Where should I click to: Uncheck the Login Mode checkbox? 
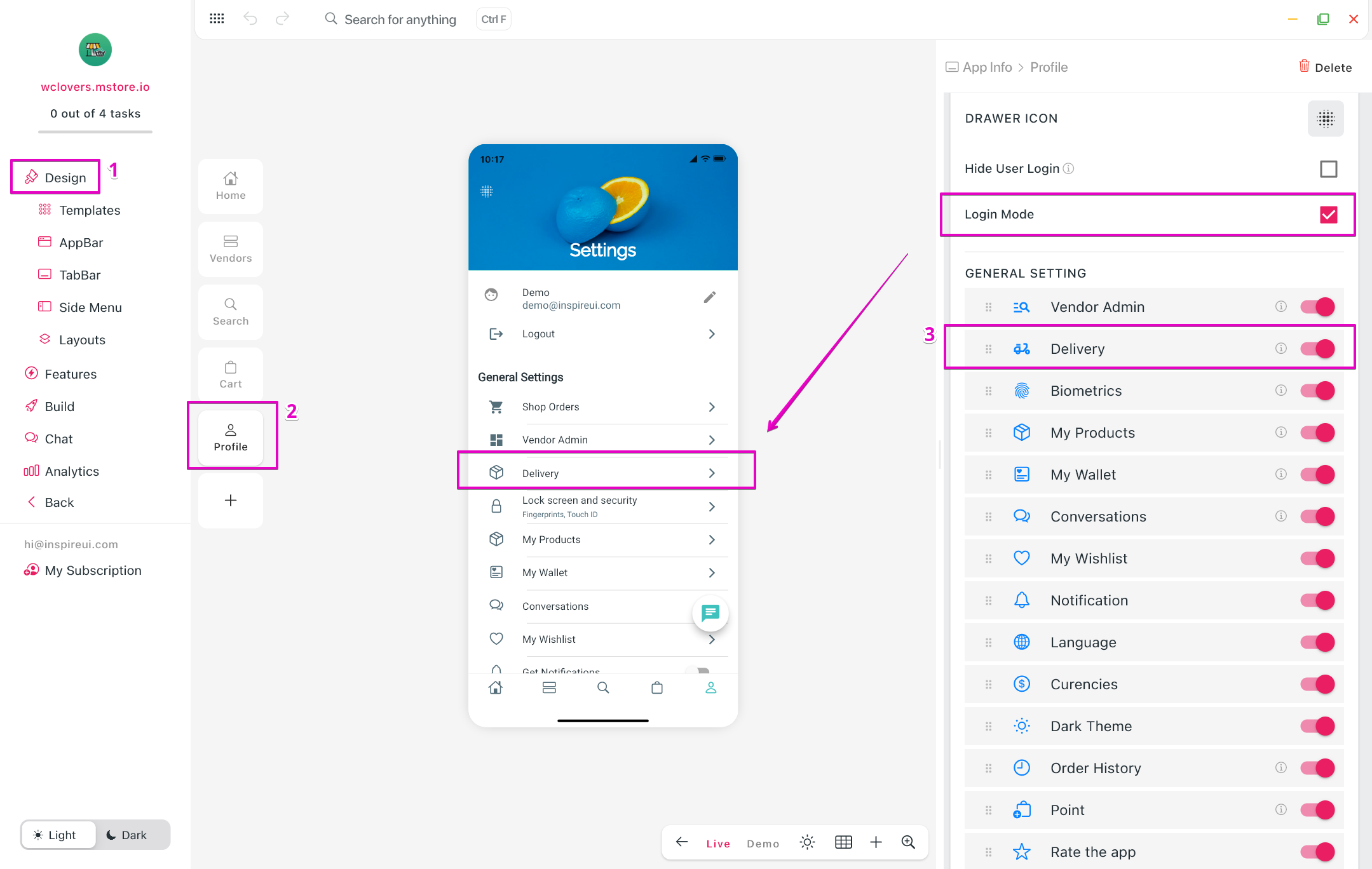[x=1328, y=215]
